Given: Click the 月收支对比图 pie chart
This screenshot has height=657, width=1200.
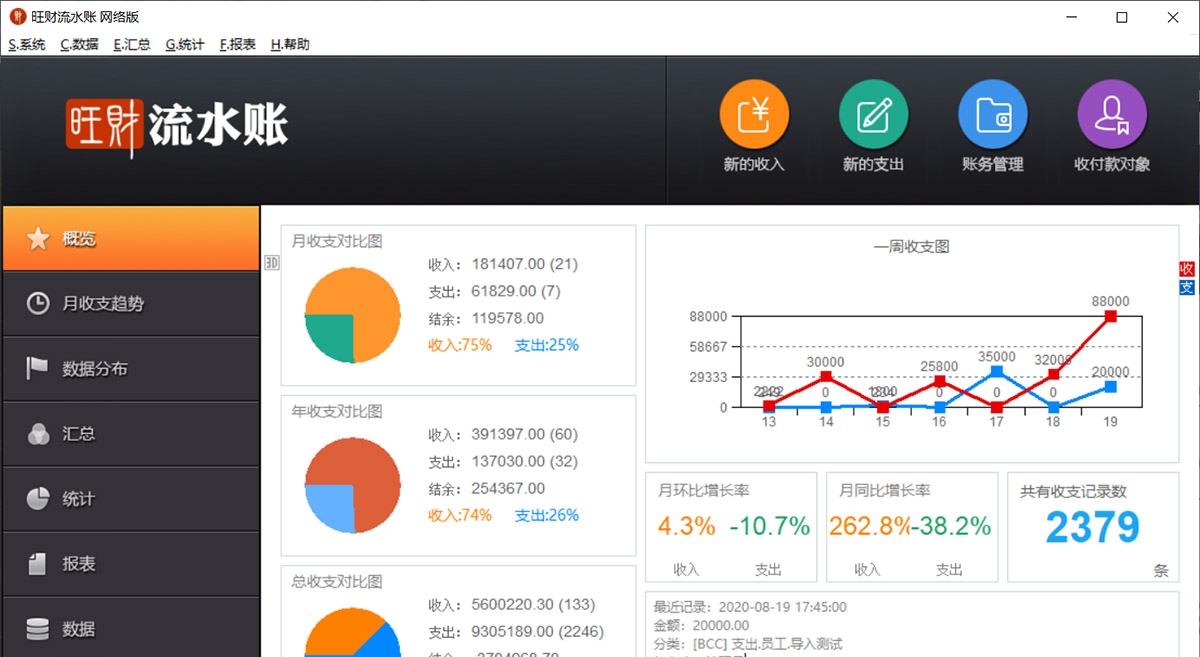Looking at the screenshot, I should pos(352,314).
